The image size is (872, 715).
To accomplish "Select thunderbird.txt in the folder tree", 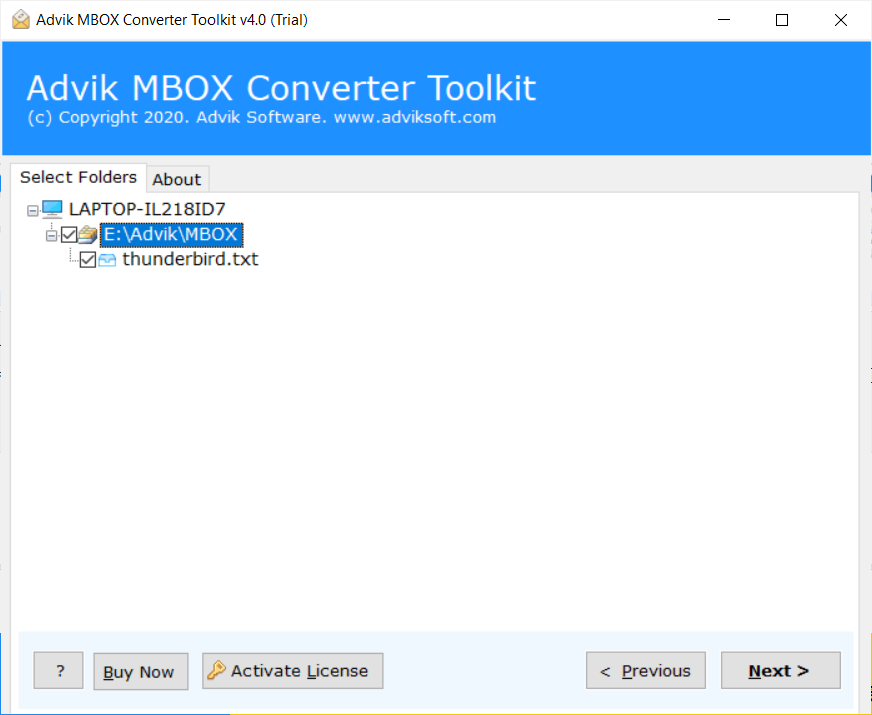I will click(x=190, y=259).
